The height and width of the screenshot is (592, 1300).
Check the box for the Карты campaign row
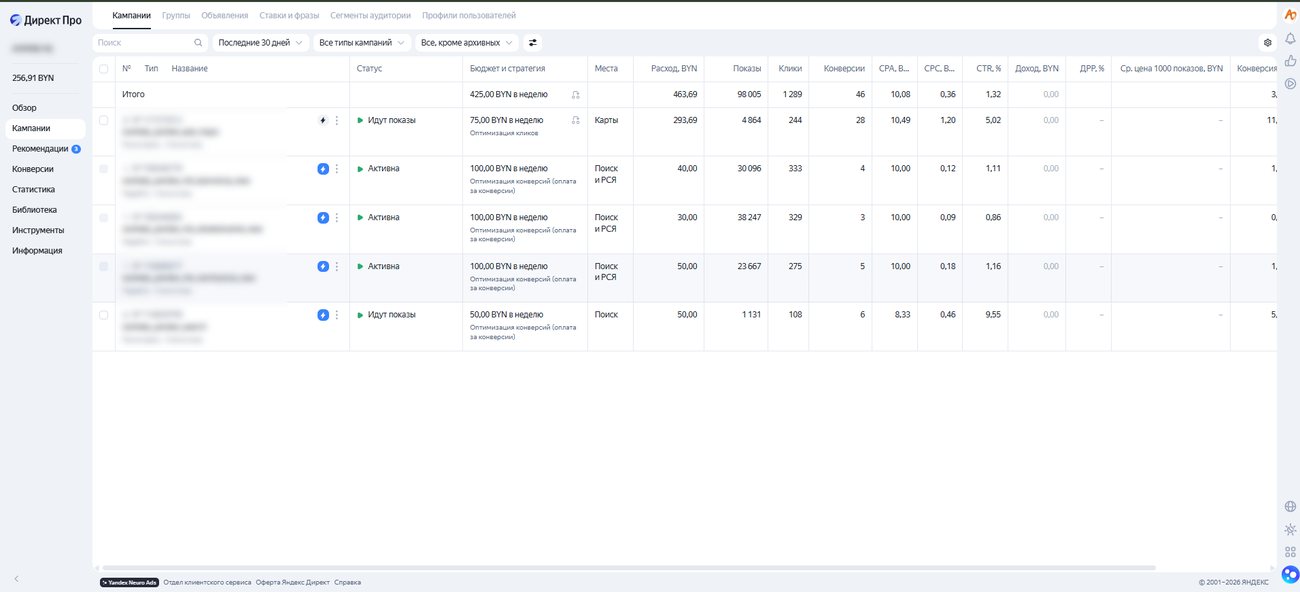[x=104, y=120]
